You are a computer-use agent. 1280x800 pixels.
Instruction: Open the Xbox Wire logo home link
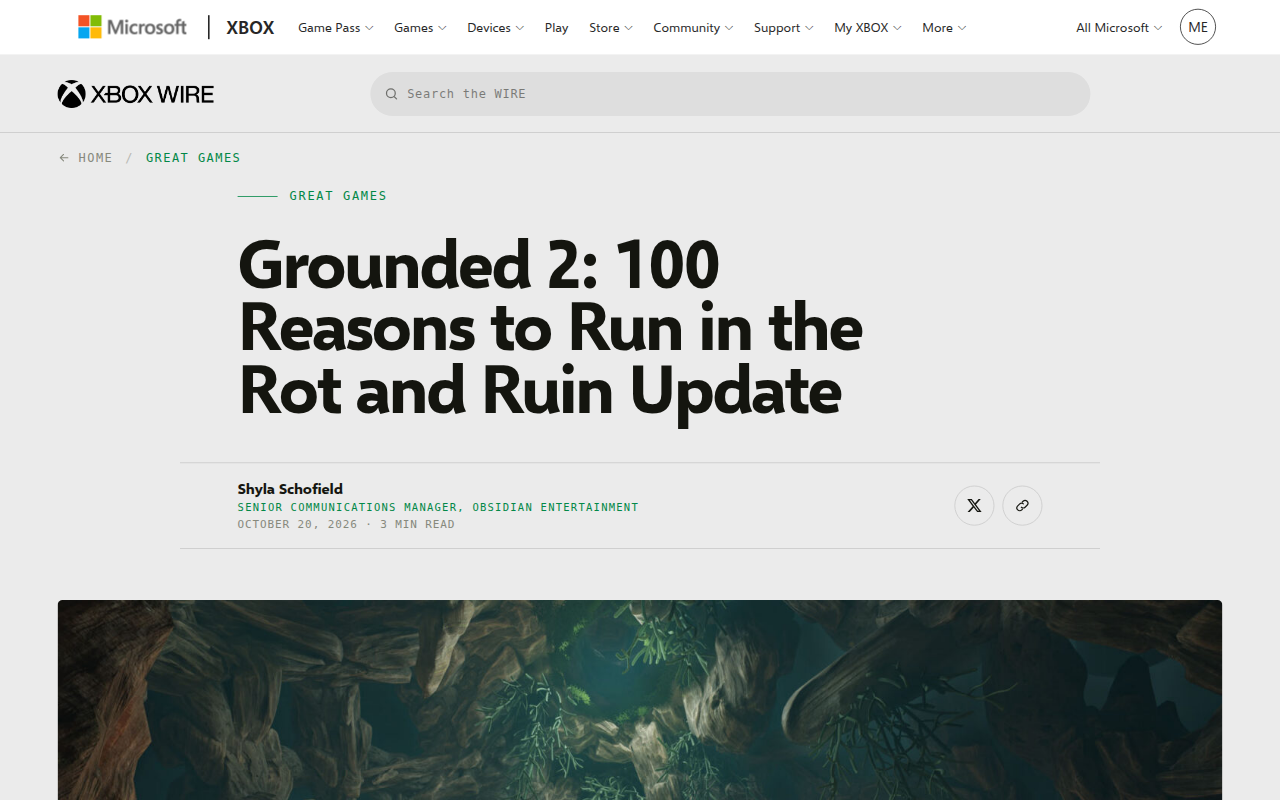point(136,94)
